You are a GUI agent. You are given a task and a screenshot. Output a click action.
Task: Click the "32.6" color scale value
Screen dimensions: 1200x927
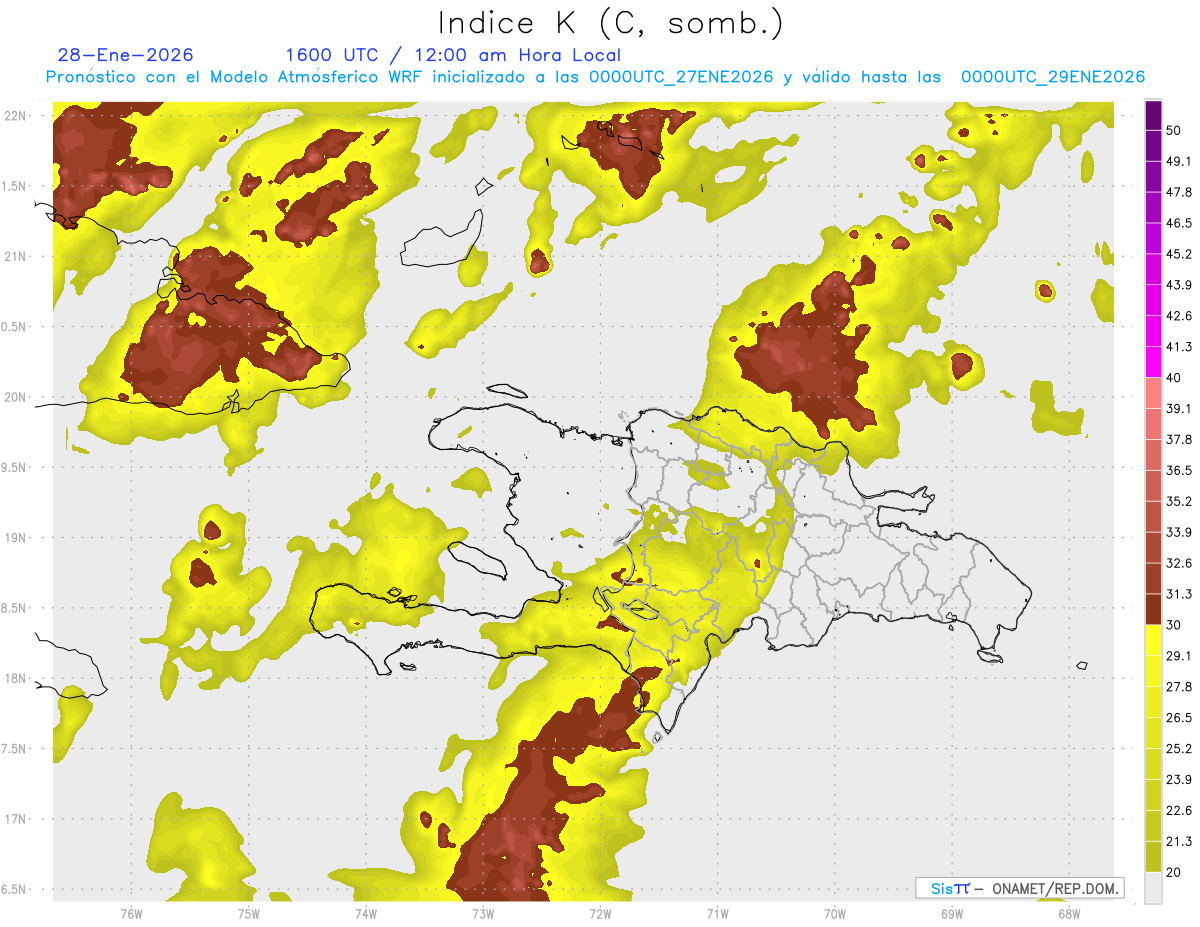coord(1178,563)
